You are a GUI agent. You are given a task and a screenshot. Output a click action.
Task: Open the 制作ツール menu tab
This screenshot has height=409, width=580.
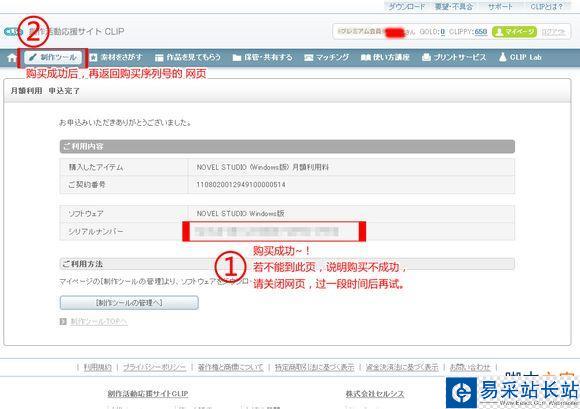54,57
